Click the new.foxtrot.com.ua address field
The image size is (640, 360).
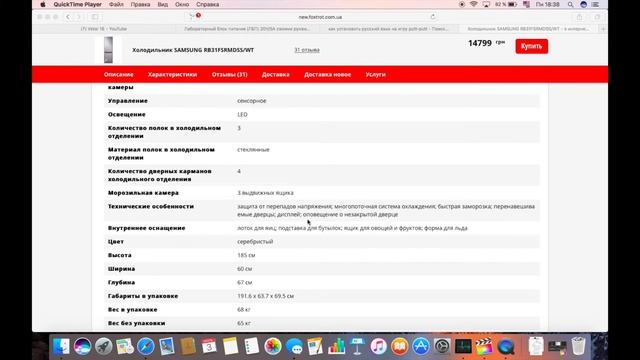(320, 17)
